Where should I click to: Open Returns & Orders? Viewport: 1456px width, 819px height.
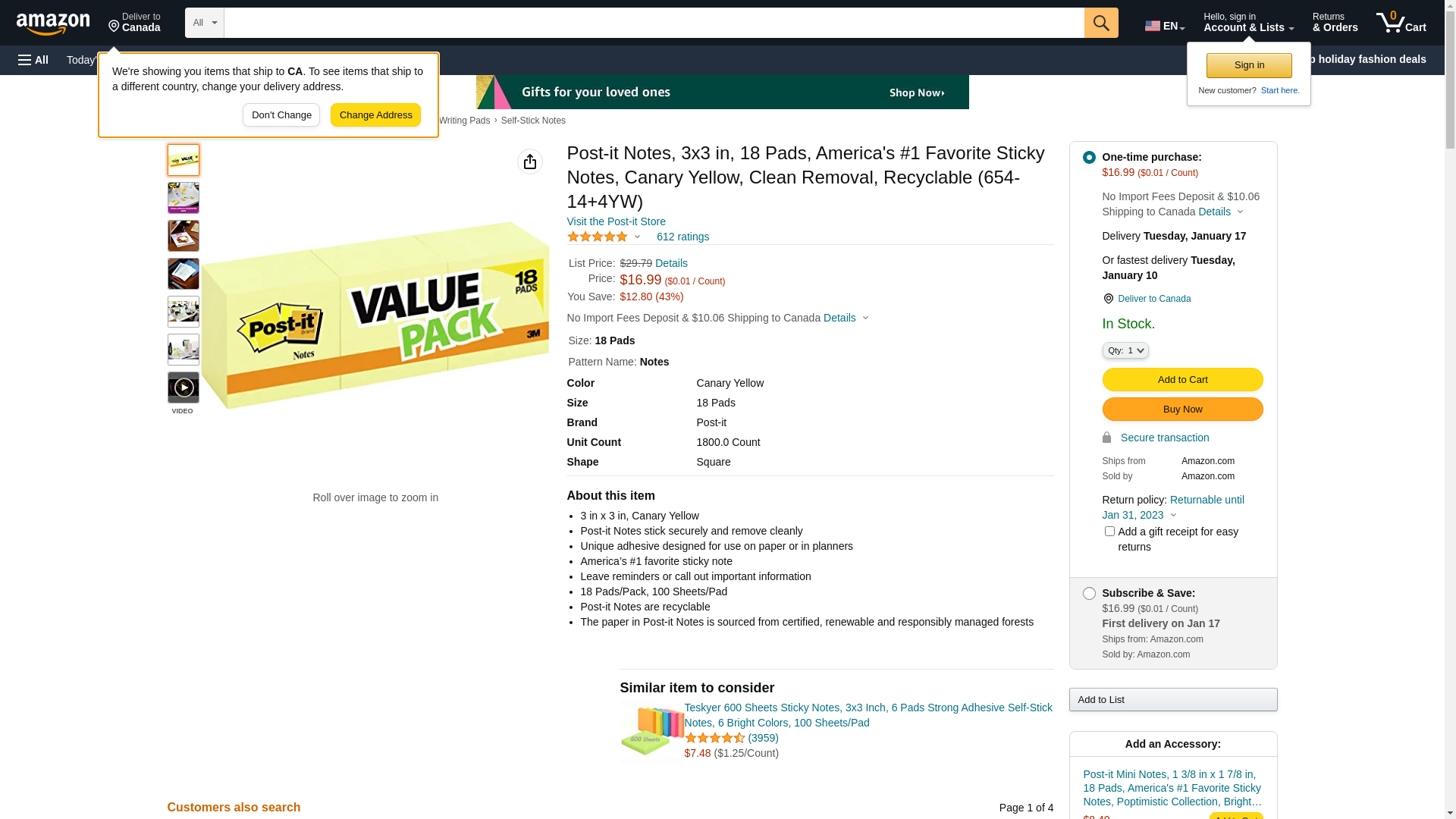(1335, 23)
